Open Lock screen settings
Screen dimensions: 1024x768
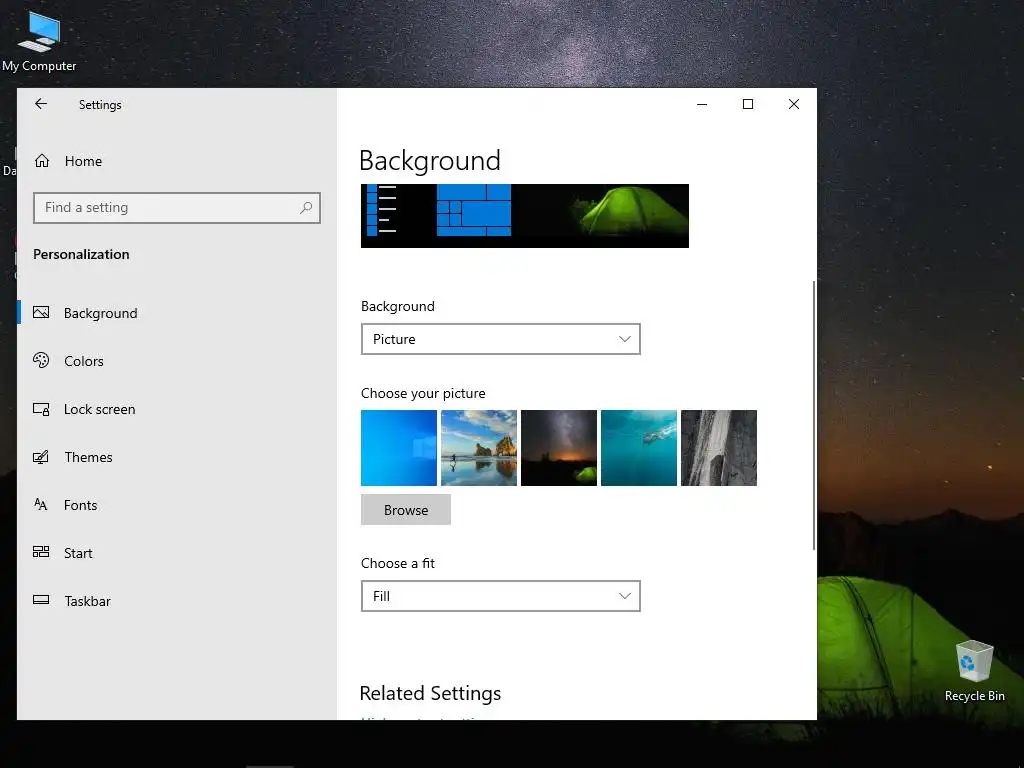(176, 409)
